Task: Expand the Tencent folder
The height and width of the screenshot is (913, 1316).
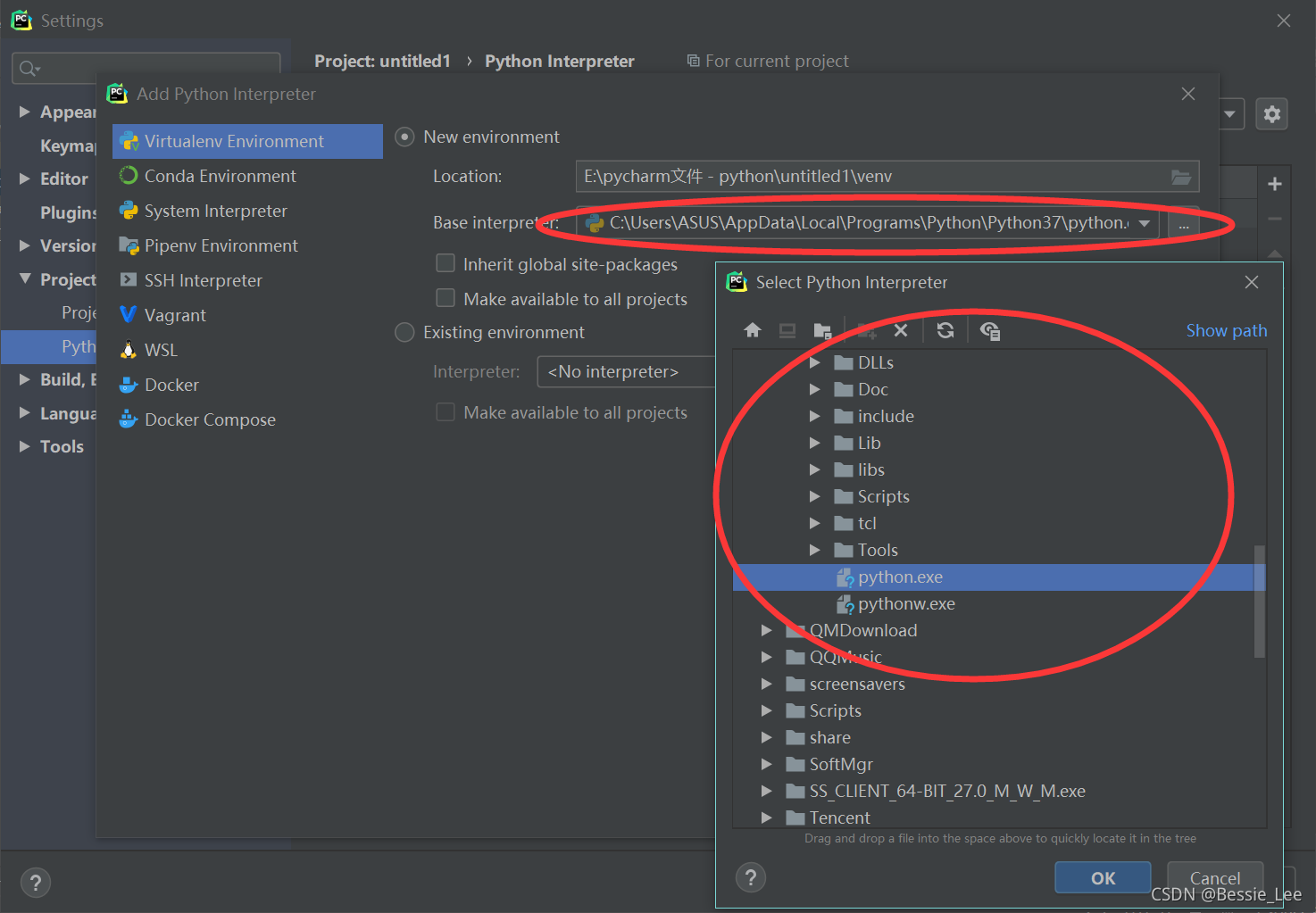Action: pos(766,818)
